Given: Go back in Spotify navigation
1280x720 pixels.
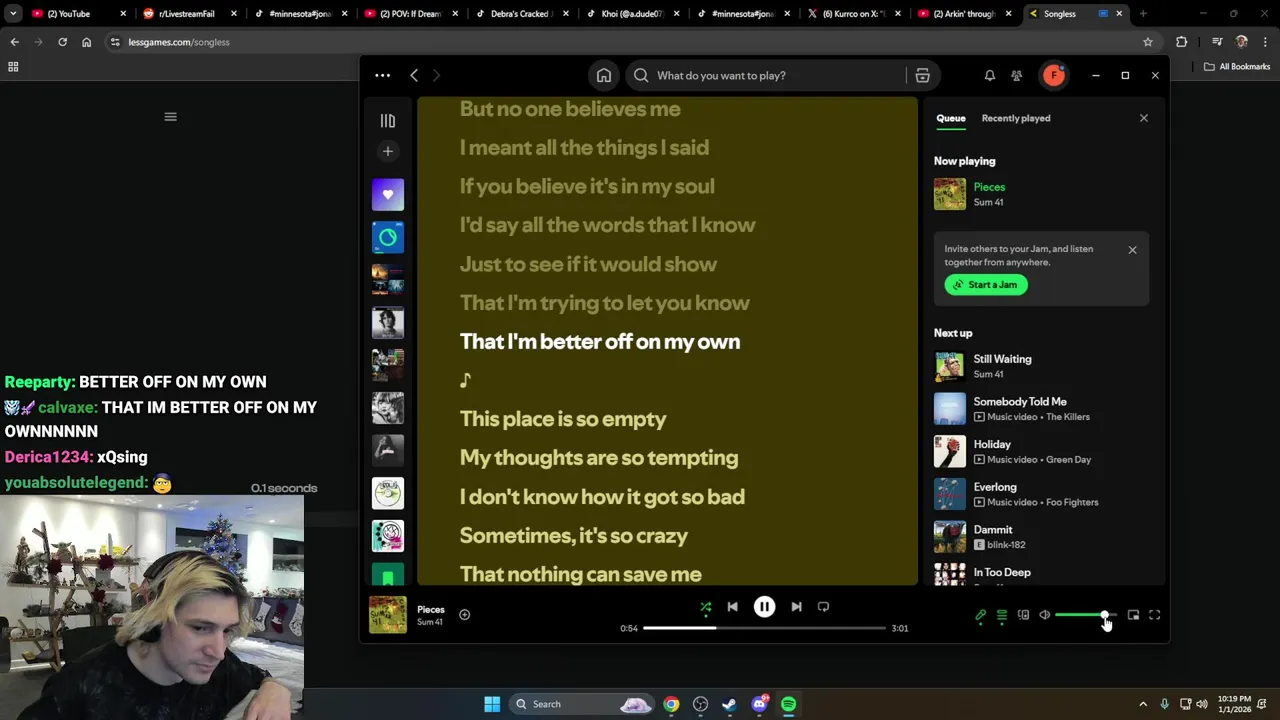Looking at the screenshot, I should click(x=414, y=75).
